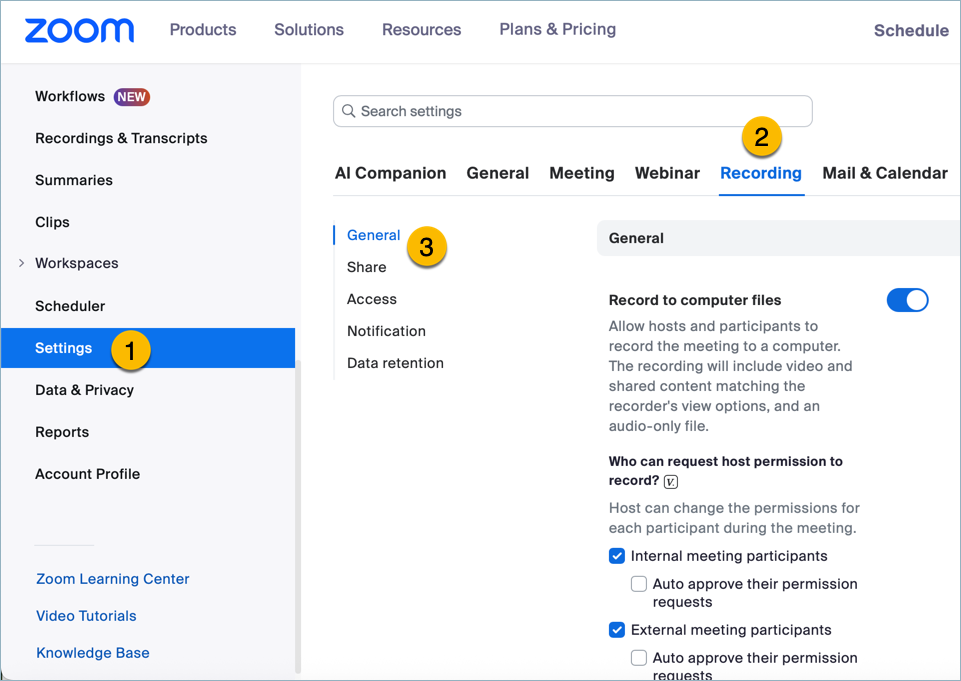The height and width of the screenshot is (681, 961).
Task: Select General in the recording section list
Action: pyautogui.click(x=373, y=235)
